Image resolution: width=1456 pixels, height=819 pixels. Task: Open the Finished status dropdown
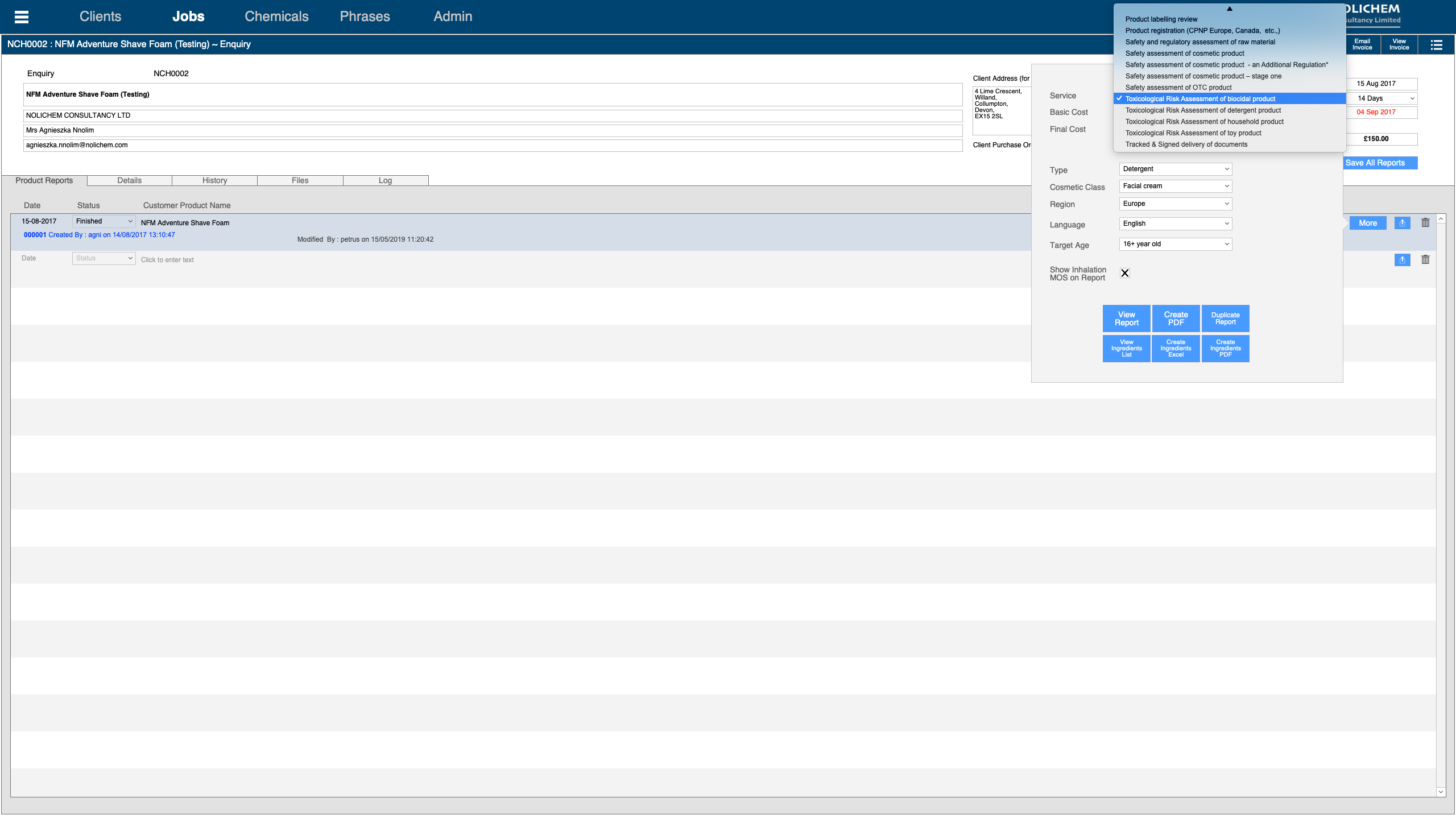pos(104,221)
